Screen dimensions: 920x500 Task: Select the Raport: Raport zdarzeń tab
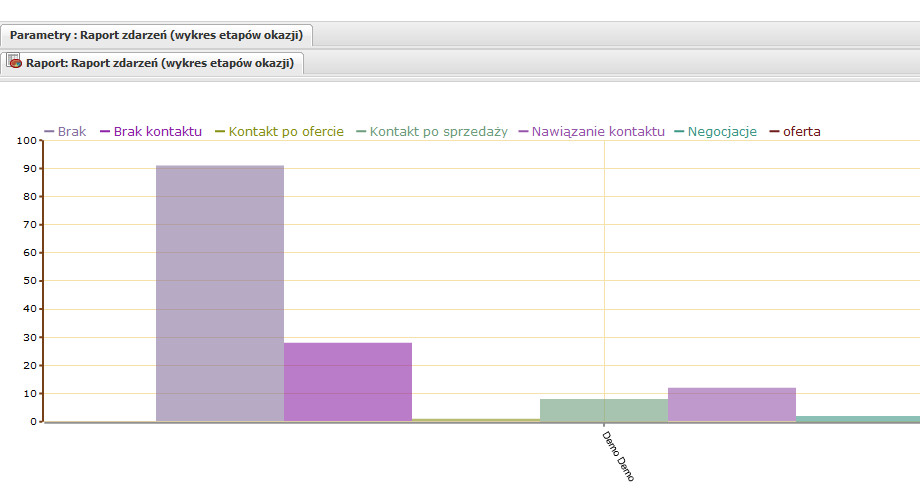[x=152, y=63]
